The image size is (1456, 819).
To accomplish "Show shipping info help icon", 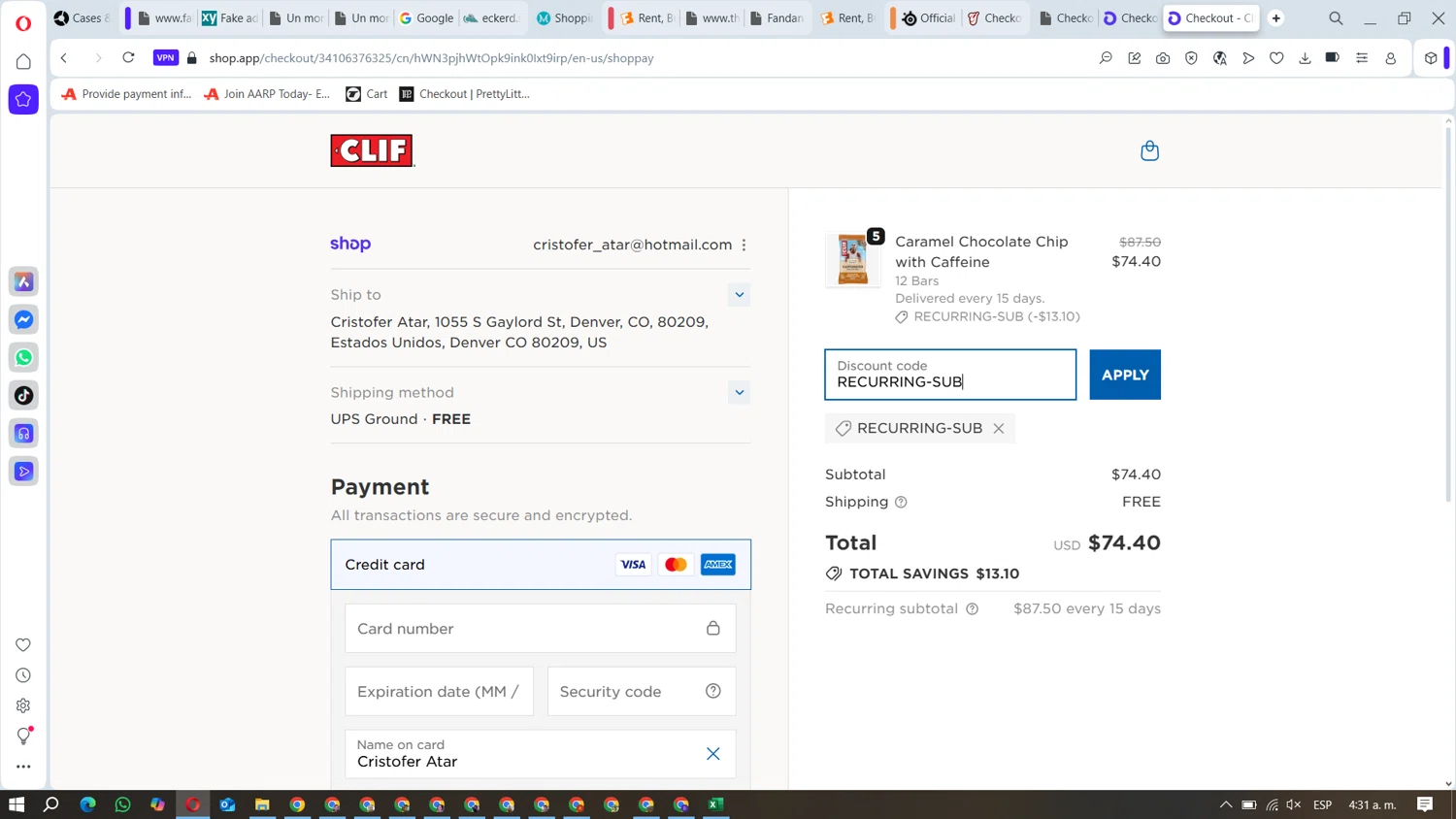I will [x=901, y=503].
